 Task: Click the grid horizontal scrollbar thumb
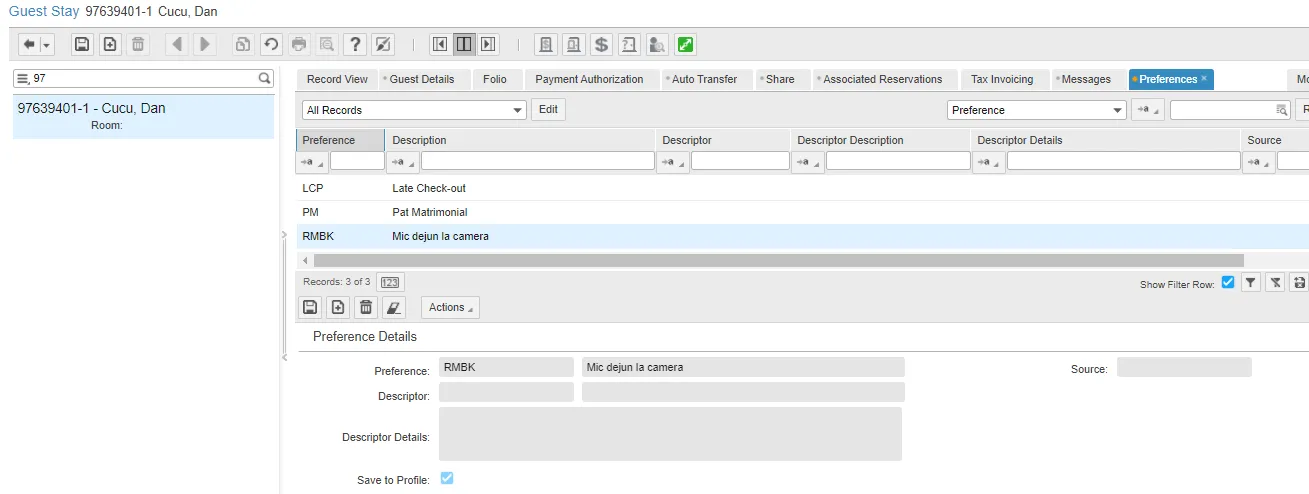(778, 260)
